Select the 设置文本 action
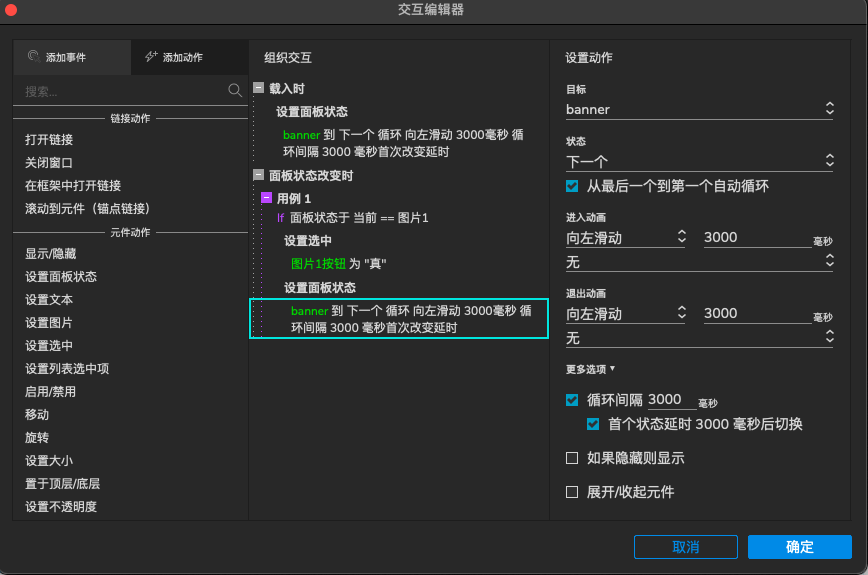This screenshot has width=868, height=575. click(49, 299)
